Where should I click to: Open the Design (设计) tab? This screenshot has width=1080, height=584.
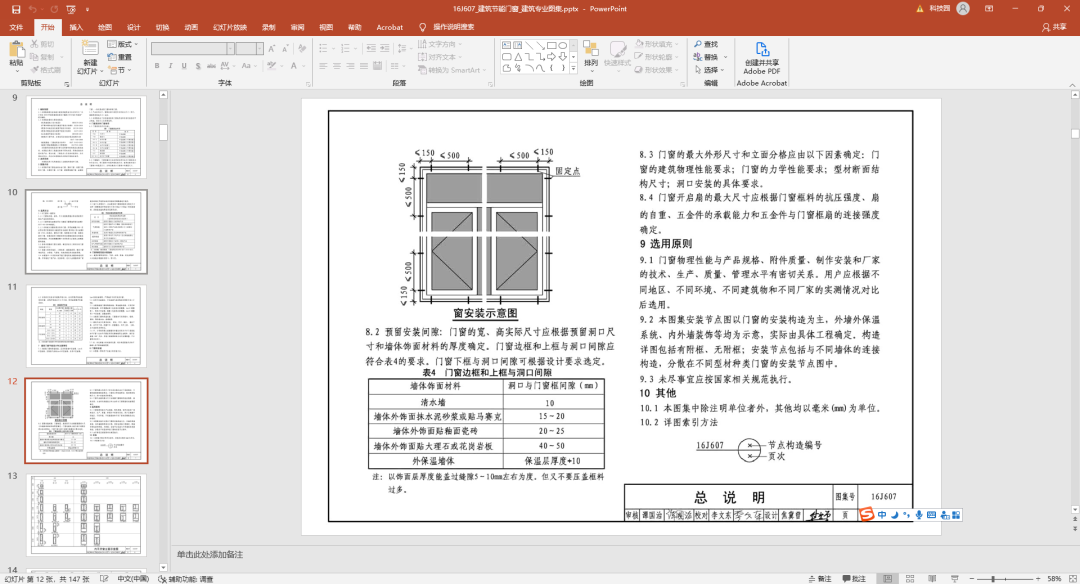(133, 28)
